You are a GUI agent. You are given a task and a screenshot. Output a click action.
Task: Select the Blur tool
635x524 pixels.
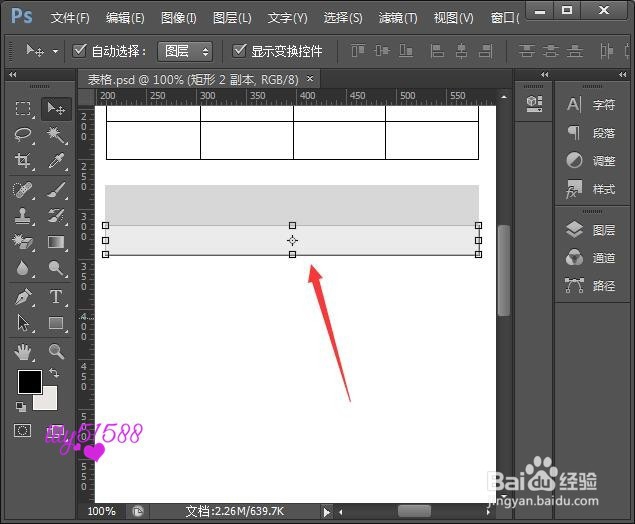(22, 268)
